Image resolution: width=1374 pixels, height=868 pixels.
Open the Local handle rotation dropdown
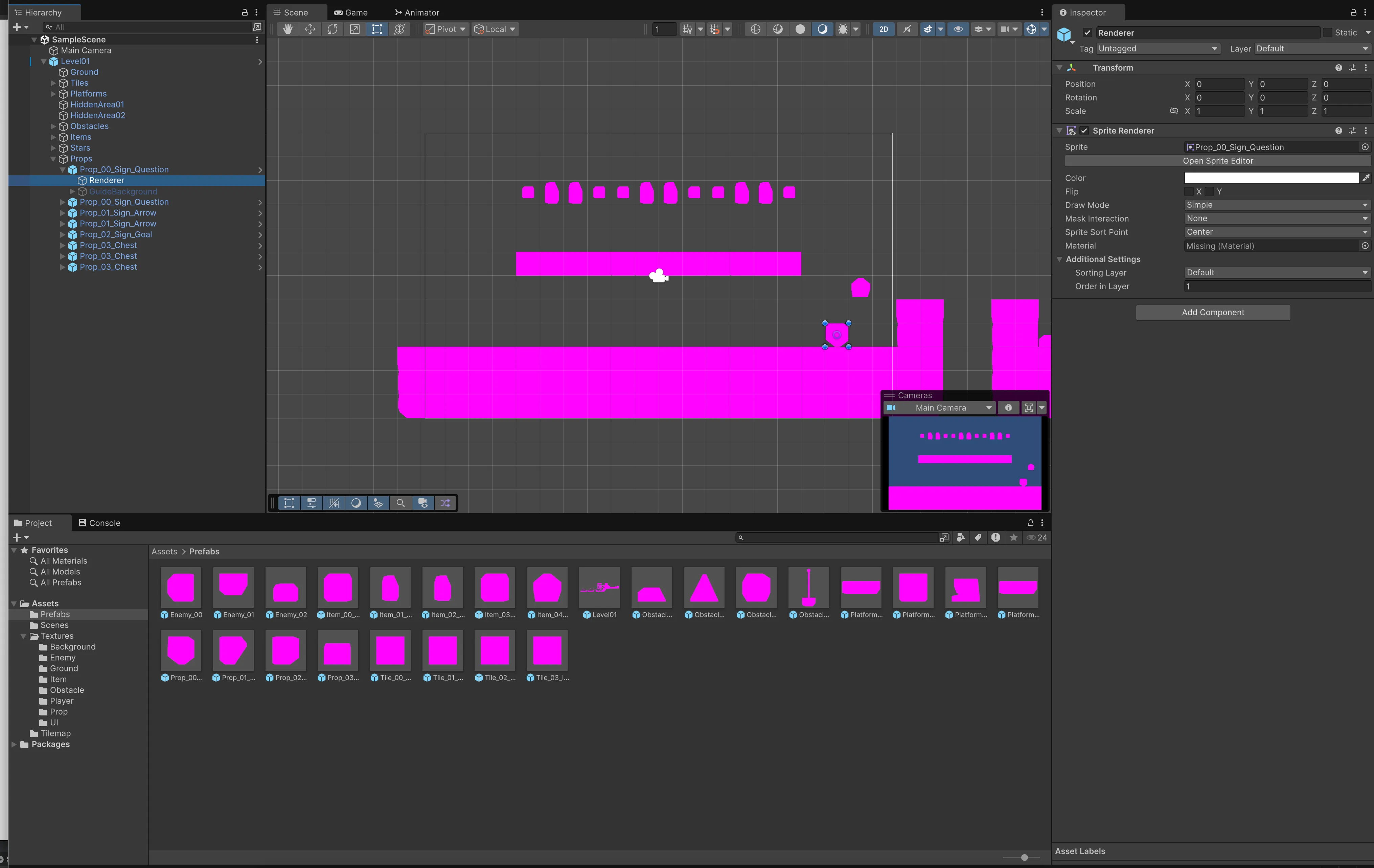pos(495,29)
